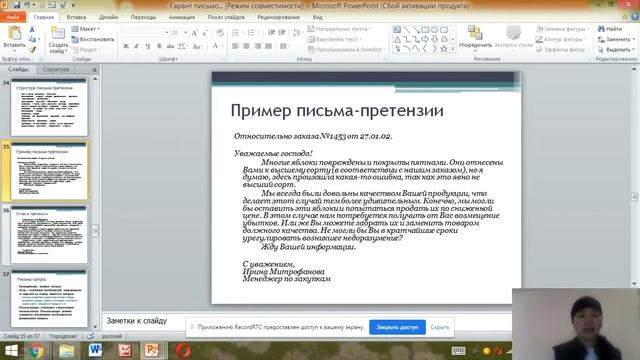Toggle text shadow formatting

[159, 46]
